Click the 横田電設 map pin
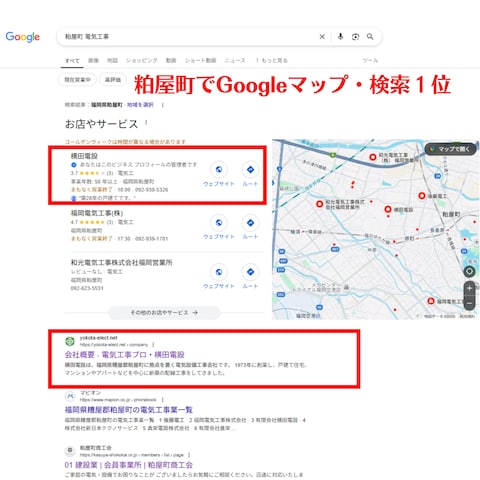480x480 pixels. tap(388, 209)
